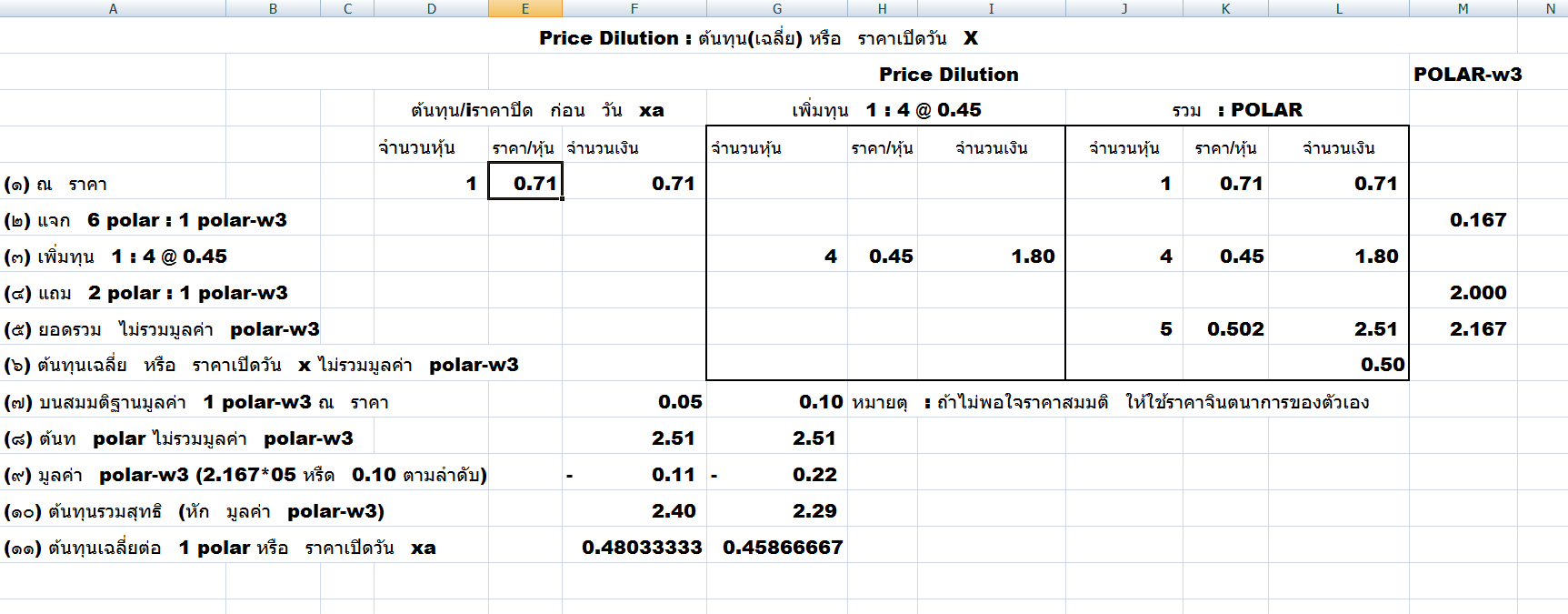Click the '(๒) แจก 6 polar : 1 polar-w3' label
The image size is (1568, 614).
[145, 220]
